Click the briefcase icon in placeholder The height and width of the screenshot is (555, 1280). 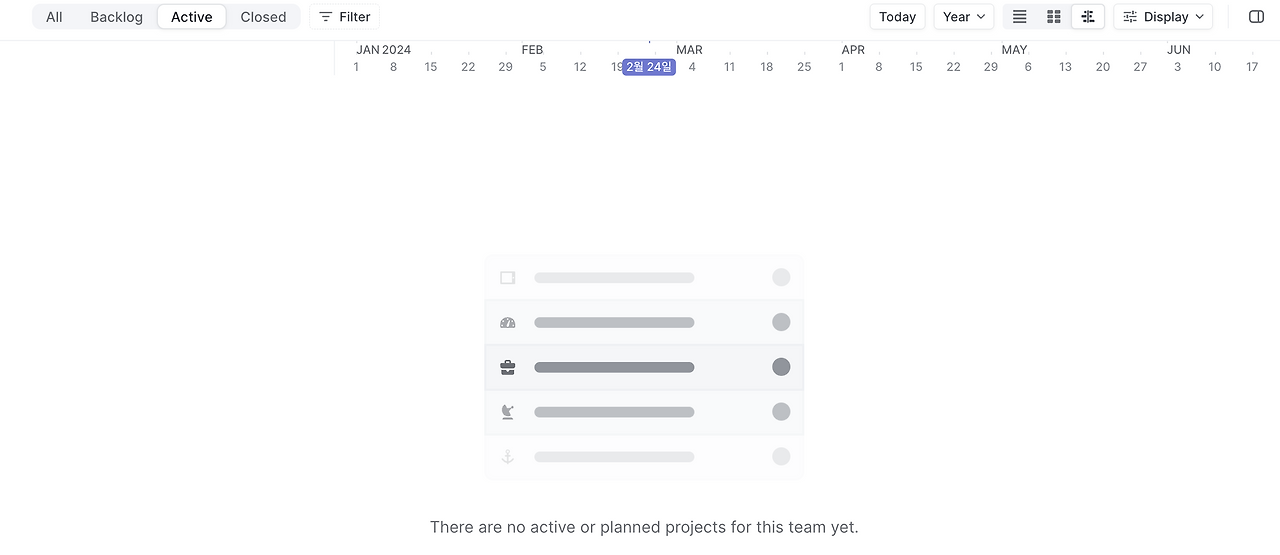507,367
